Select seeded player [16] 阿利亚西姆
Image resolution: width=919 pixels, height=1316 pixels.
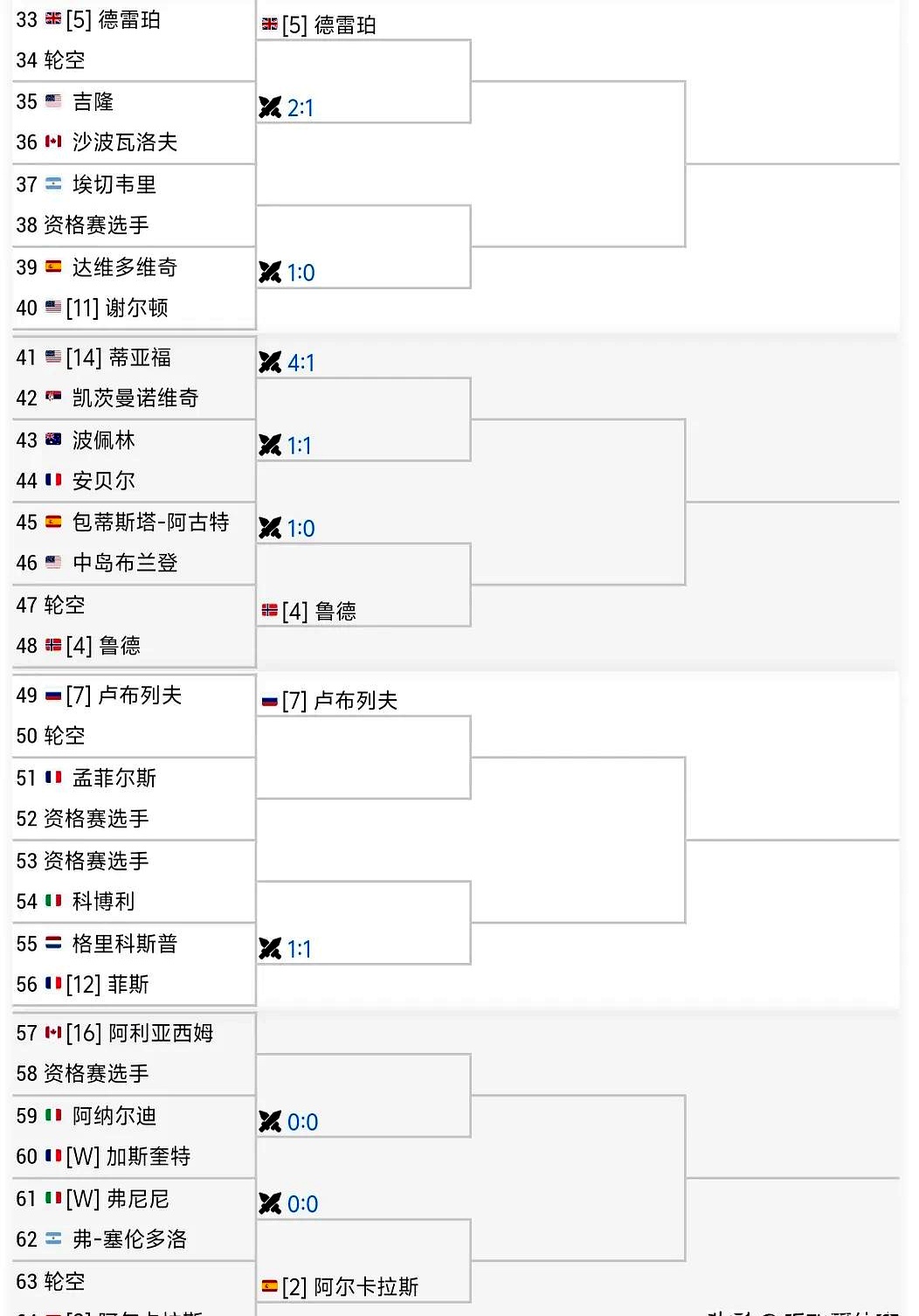coord(140,1033)
